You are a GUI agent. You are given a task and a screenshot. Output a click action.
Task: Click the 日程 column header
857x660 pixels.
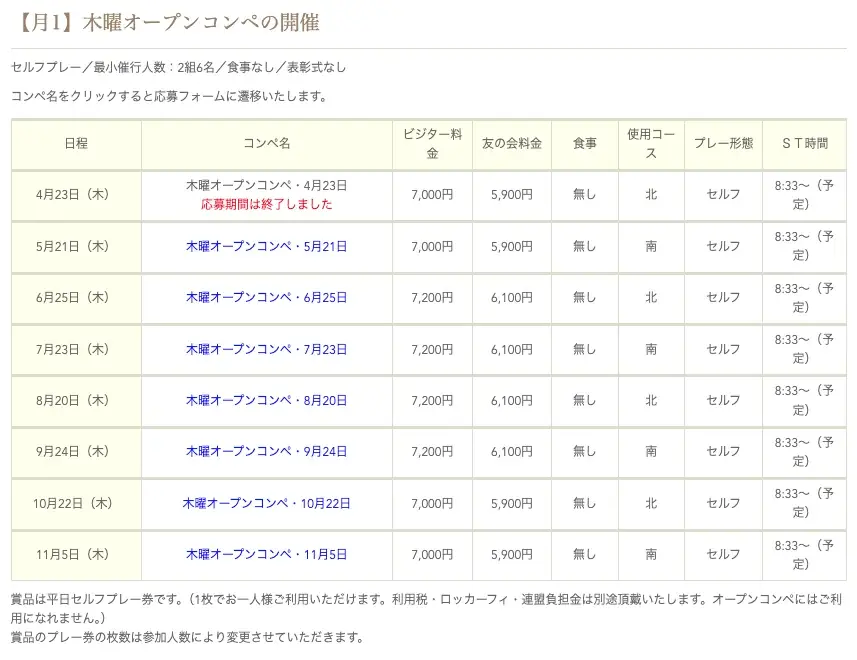[x=75, y=143]
